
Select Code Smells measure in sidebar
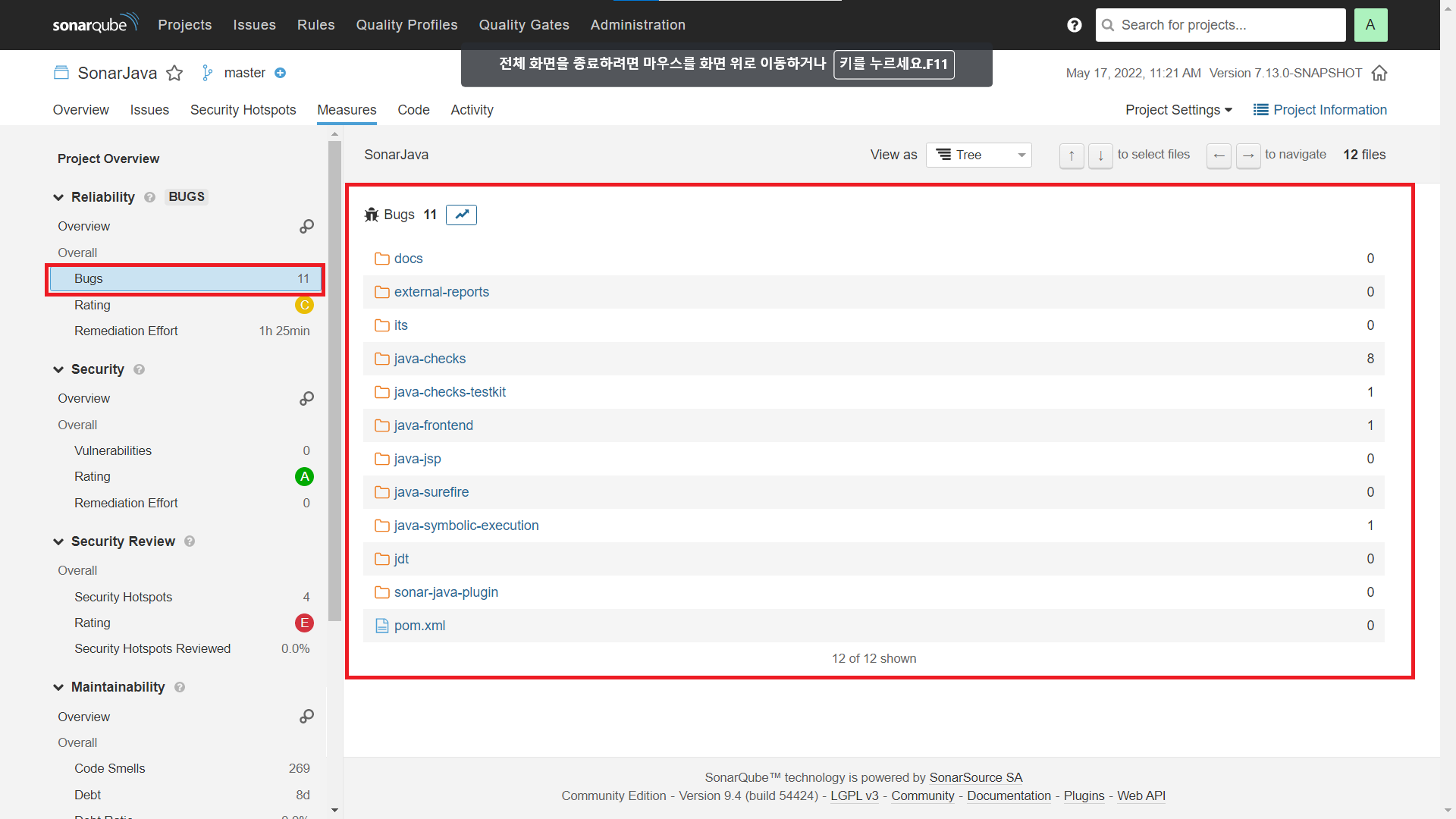point(185,768)
